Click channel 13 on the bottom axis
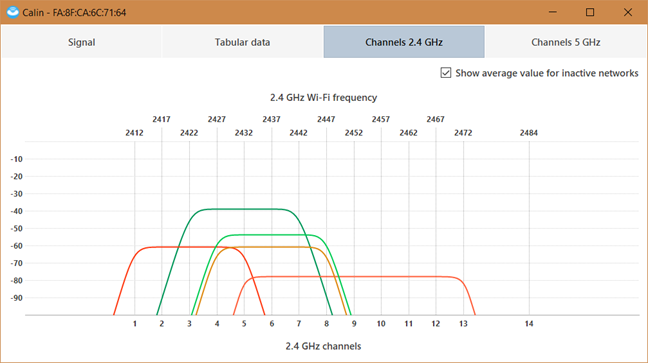 click(463, 324)
